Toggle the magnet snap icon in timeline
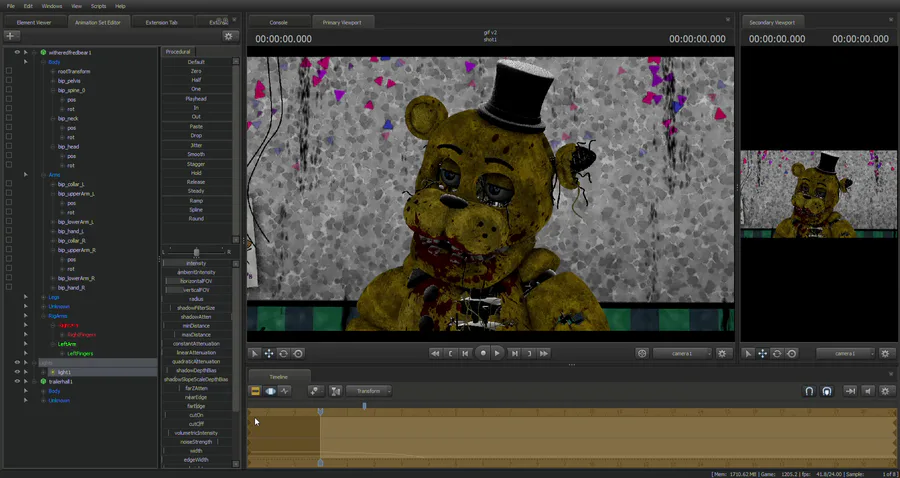 (x=809, y=391)
